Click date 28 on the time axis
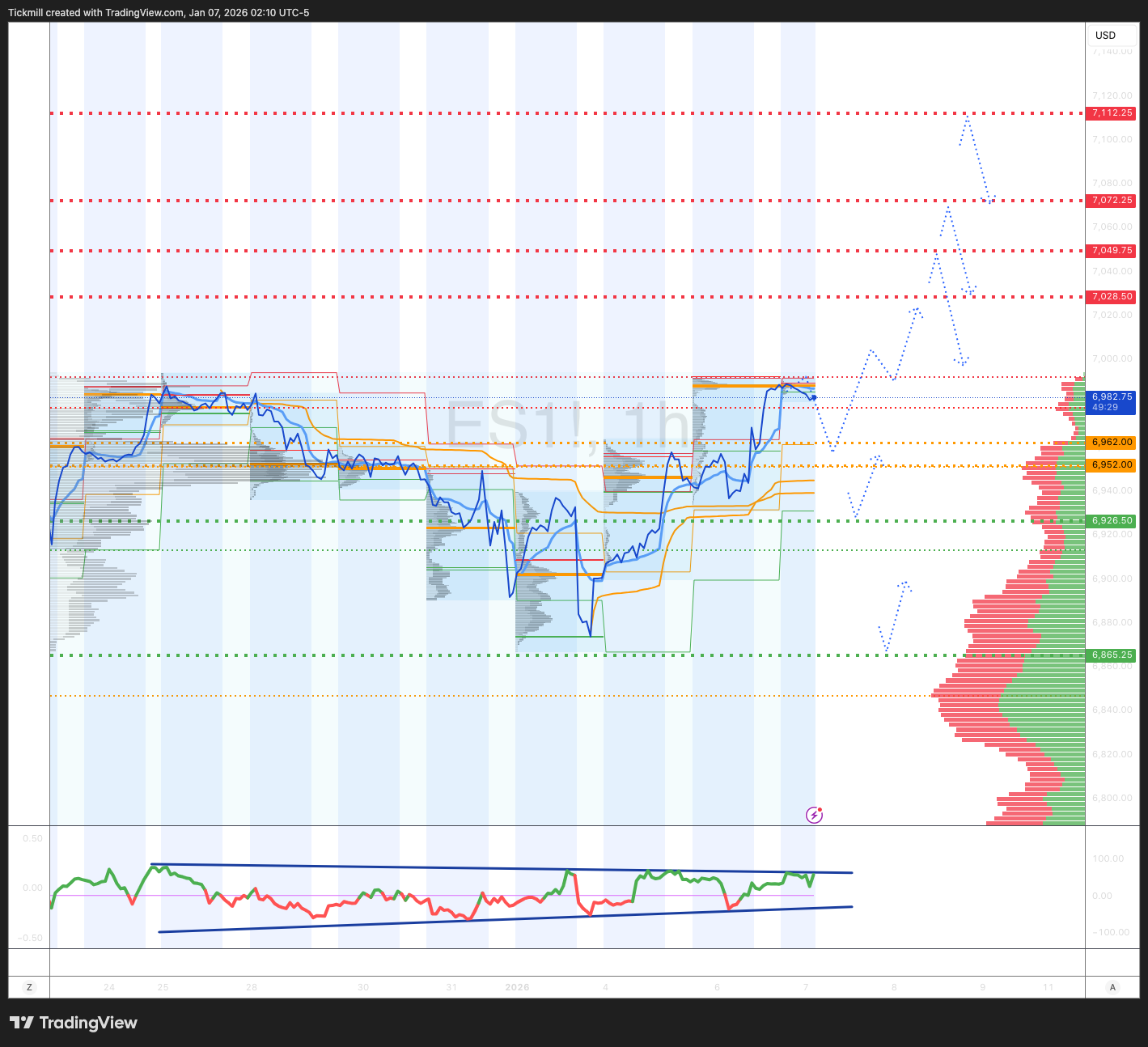 coord(252,987)
